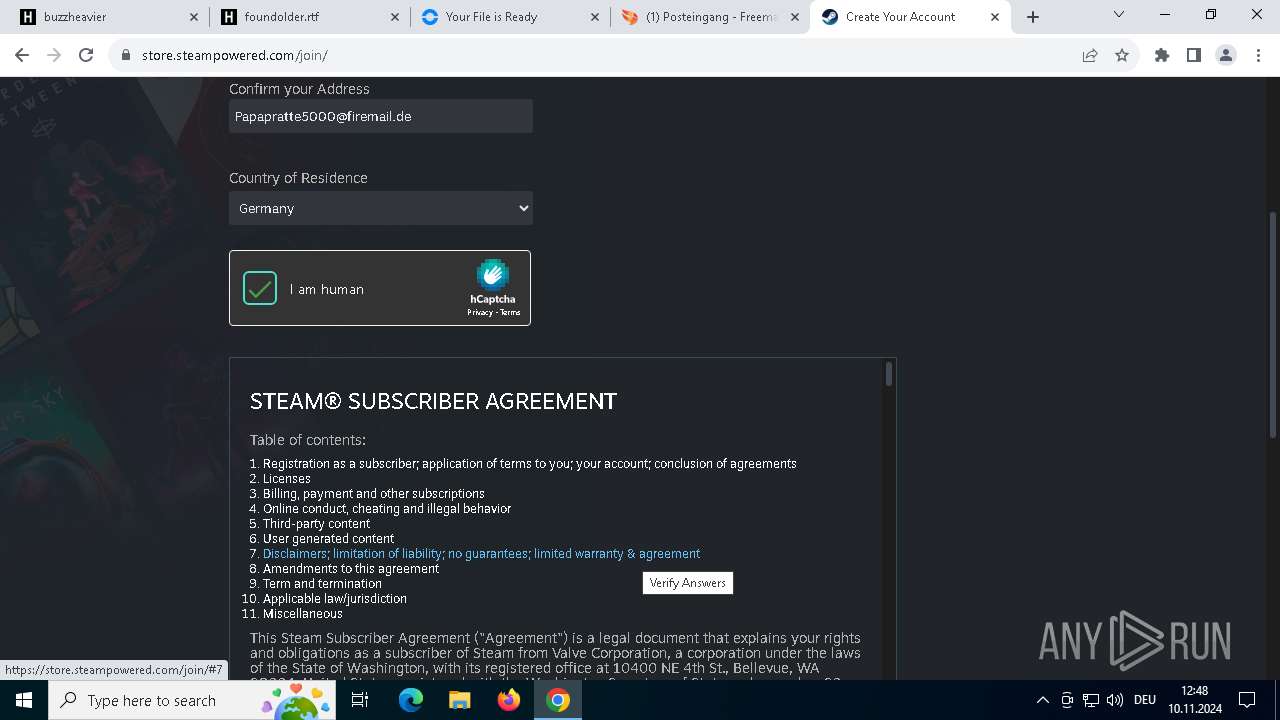This screenshot has height=720, width=1280.
Task: Click the Windows taskbar search box
Action: [x=190, y=700]
